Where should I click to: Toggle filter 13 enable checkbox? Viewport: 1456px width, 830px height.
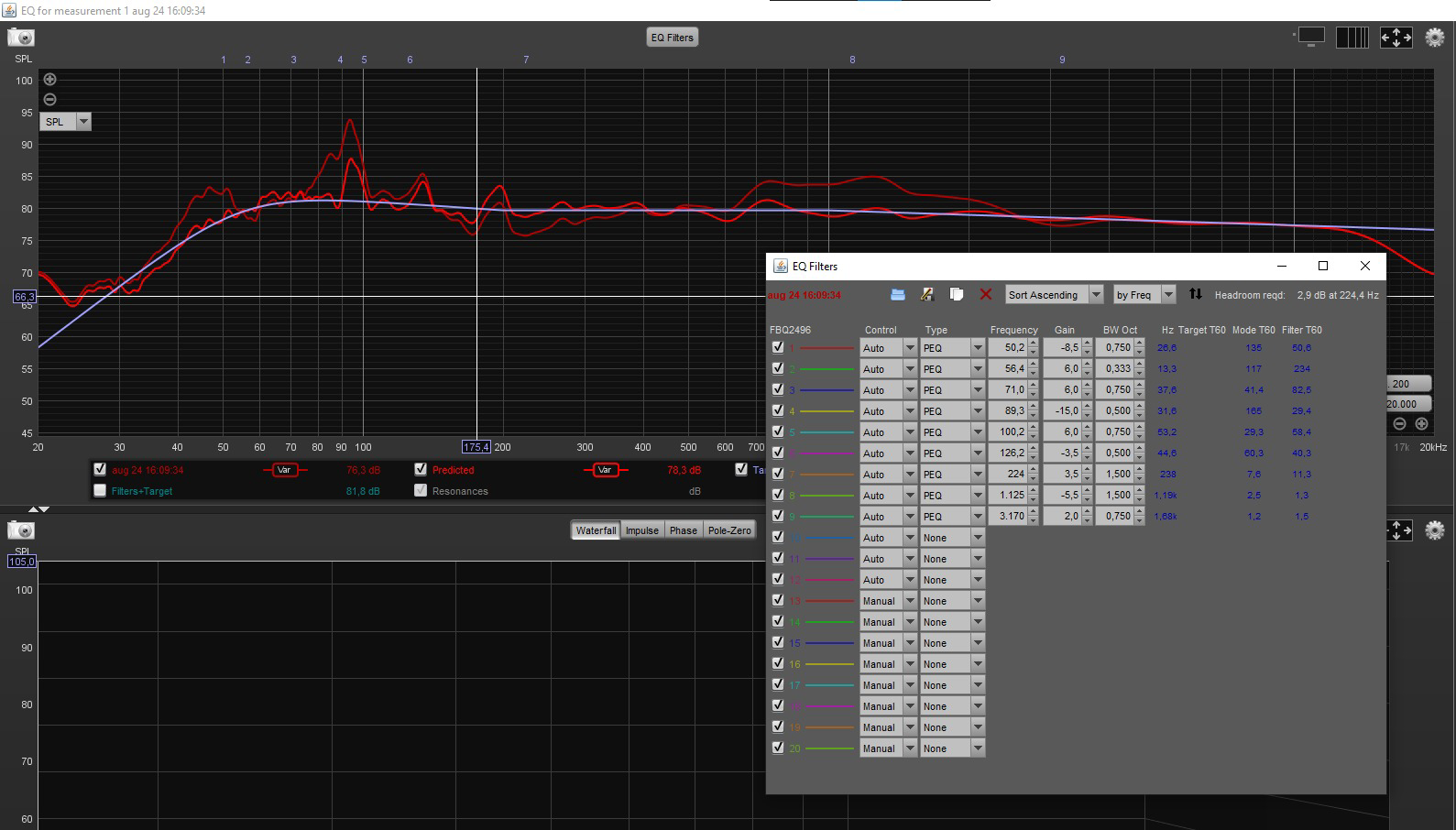pos(778,600)
